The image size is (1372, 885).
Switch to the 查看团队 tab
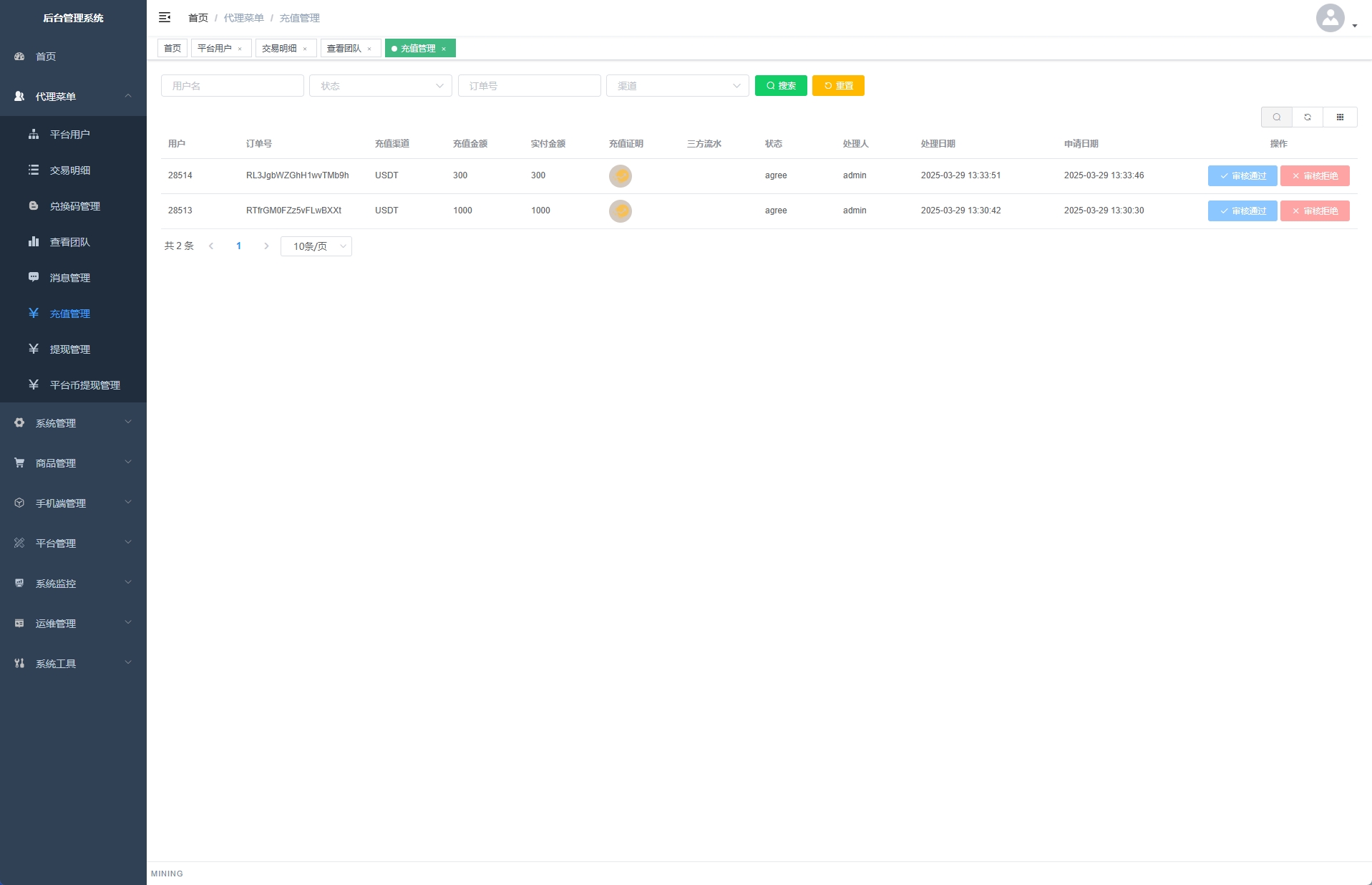344,49
